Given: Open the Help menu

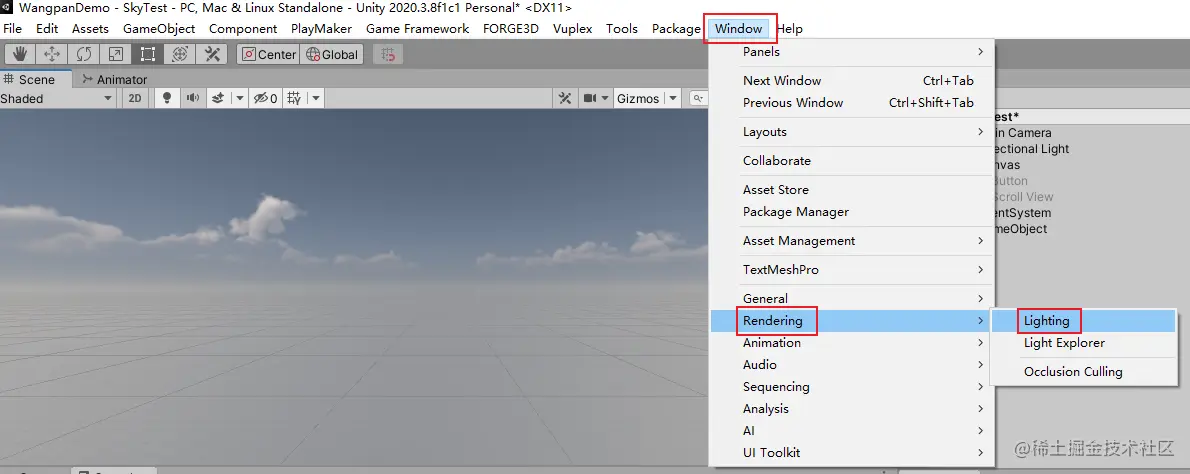Looking at the screenshot, I should point(789,29).
